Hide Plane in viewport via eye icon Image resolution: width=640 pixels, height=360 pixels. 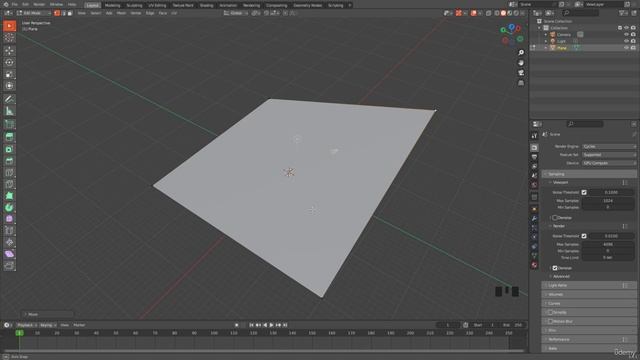(x=626, y=48)
